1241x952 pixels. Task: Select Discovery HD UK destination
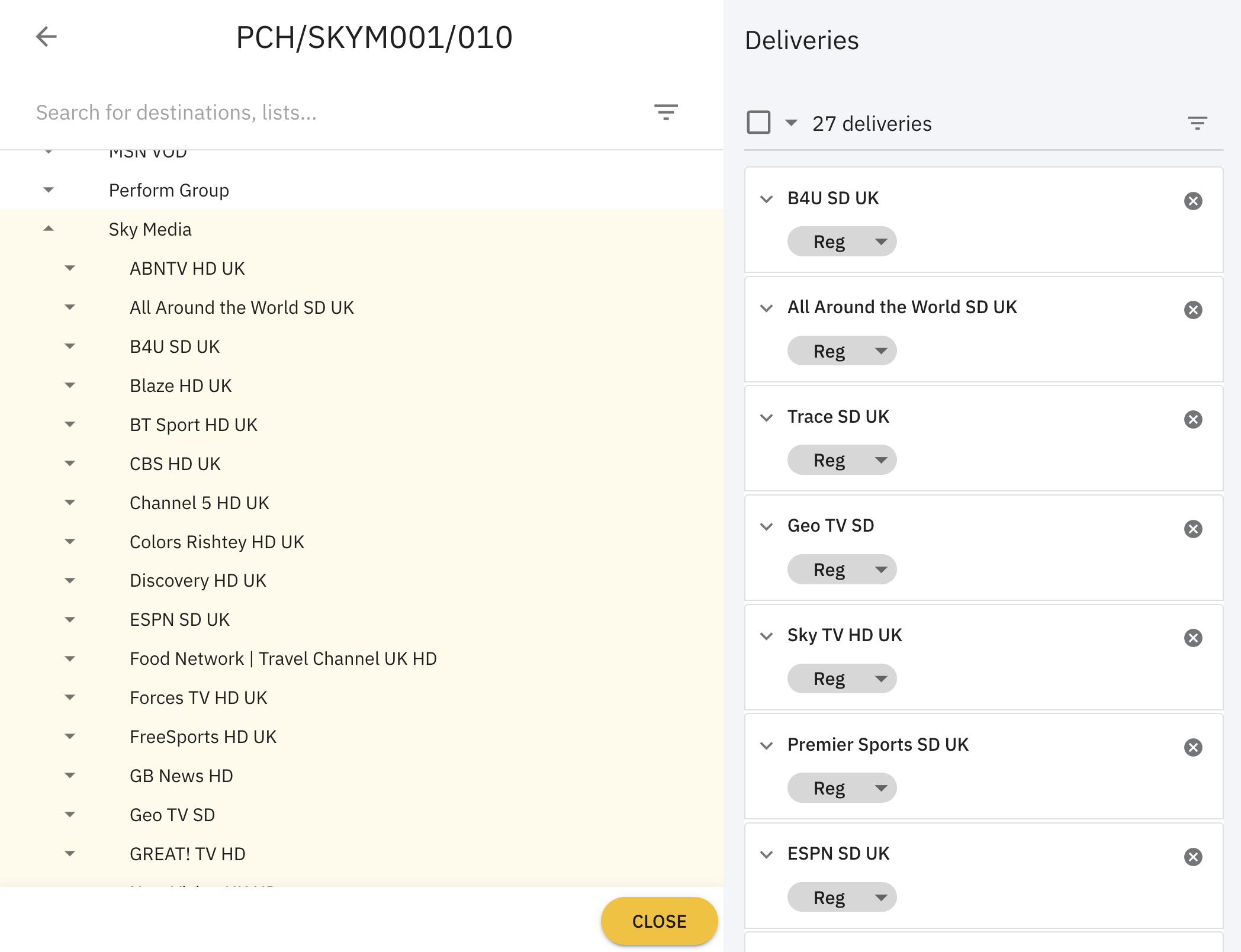[198, 580]
